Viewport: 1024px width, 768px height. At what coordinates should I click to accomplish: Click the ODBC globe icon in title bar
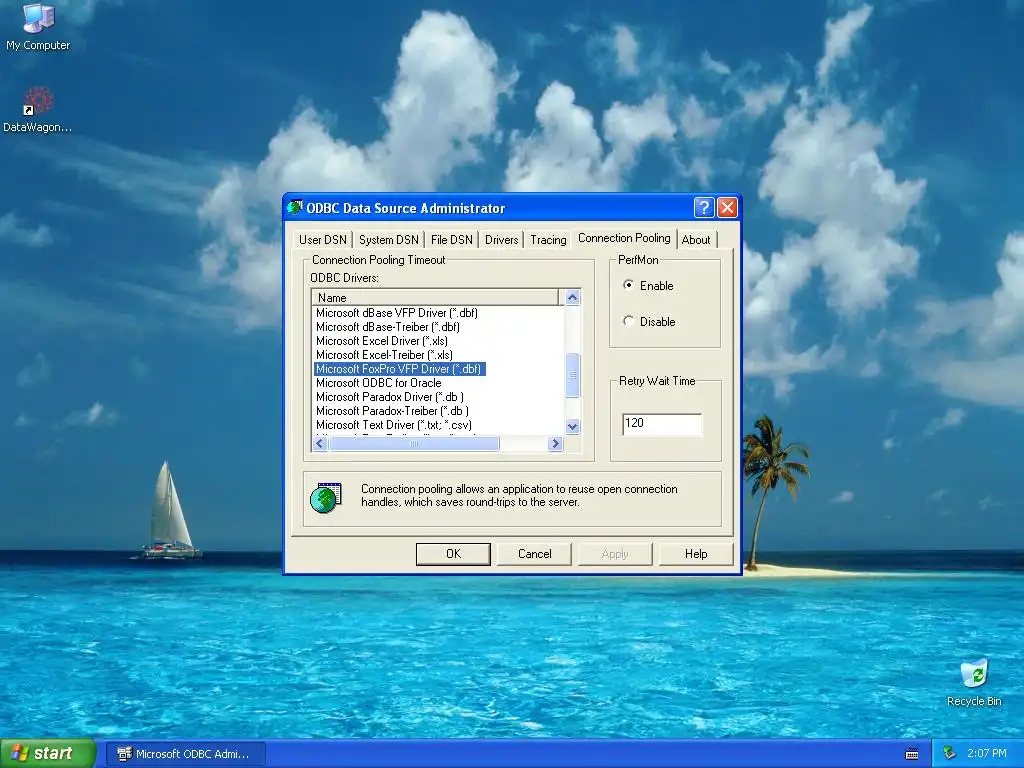tap(295, 208)
